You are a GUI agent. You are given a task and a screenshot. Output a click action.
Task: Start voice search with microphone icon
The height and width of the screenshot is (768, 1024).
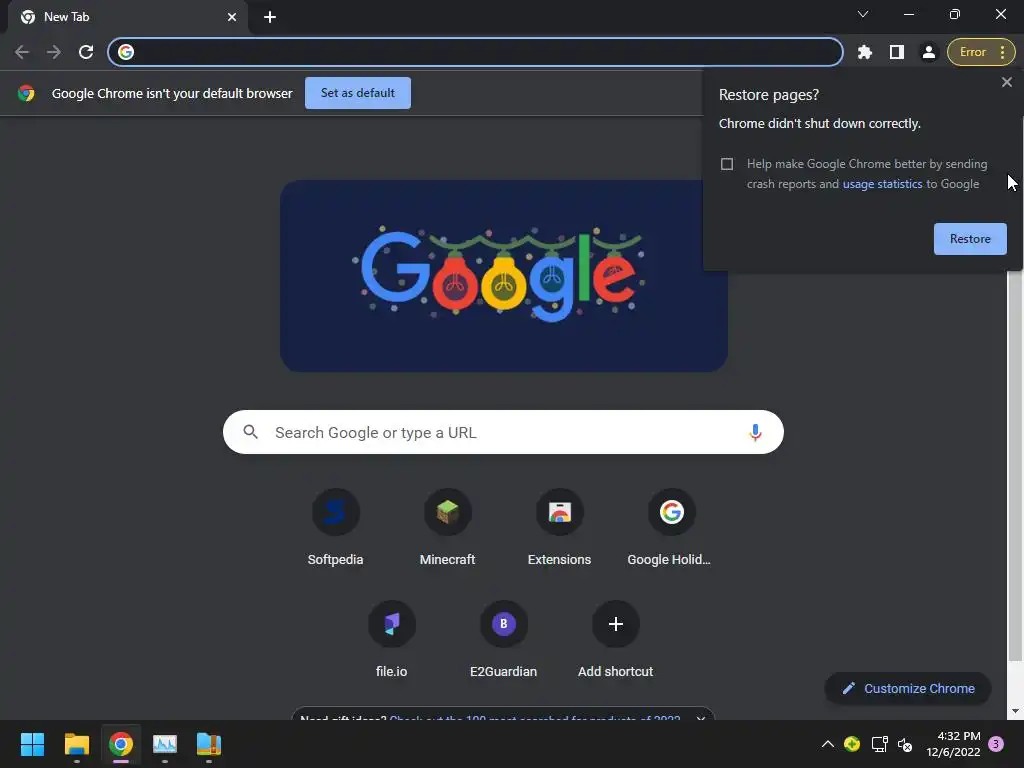[755, 432]
